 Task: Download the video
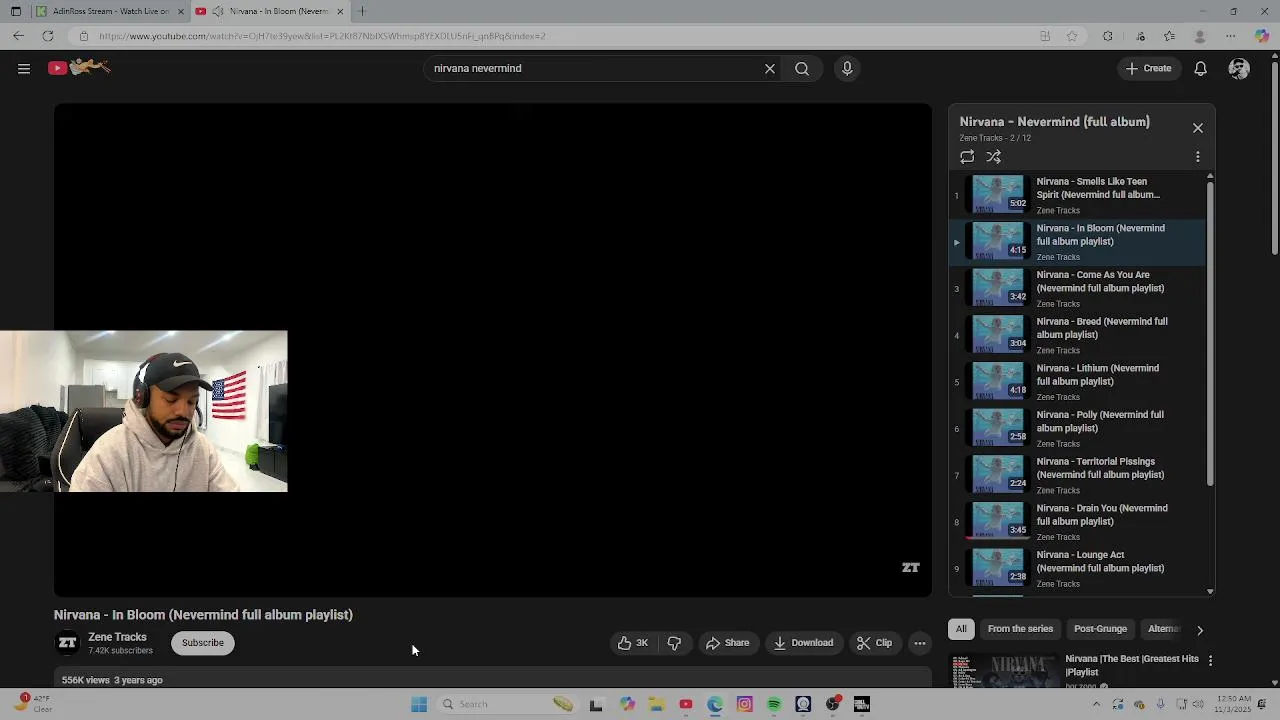tap(803, 643)
